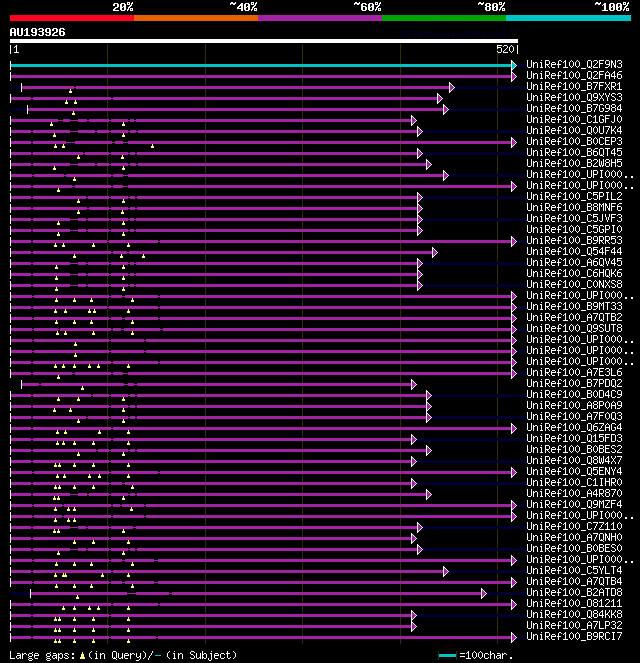Click the UniRef100_Q54F44 label
Image resolution: width=640 pixels, height=663 pixels.
click(x=574, y=251)
